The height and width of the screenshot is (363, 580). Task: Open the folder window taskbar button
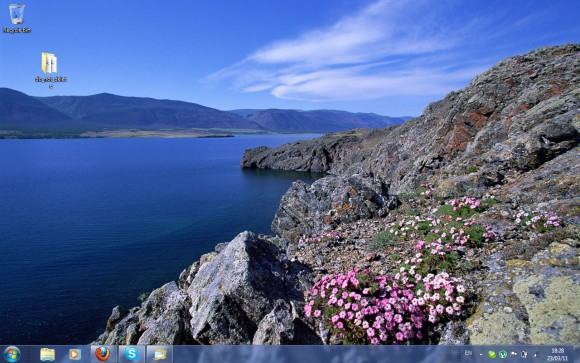point(160,354)
